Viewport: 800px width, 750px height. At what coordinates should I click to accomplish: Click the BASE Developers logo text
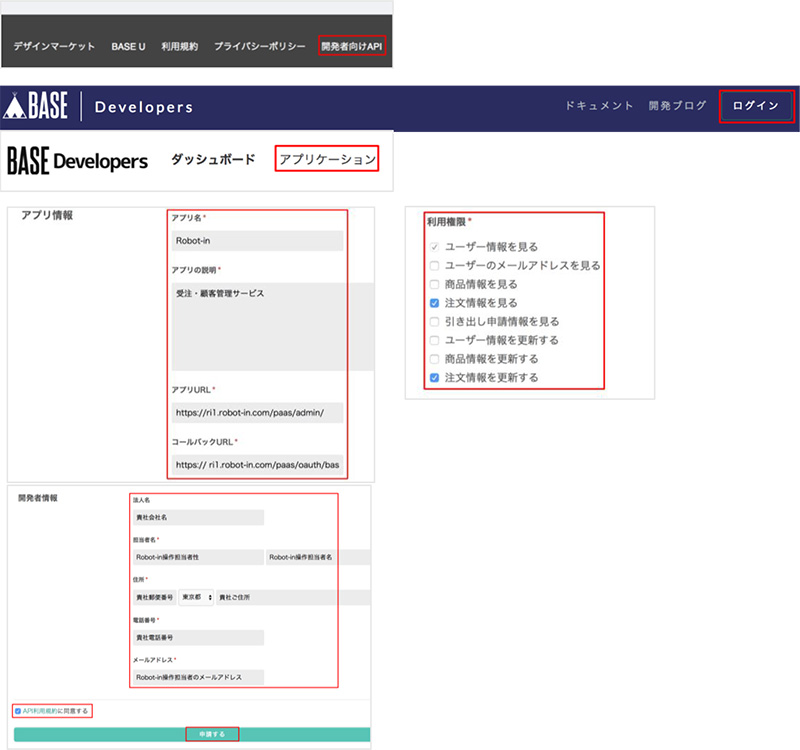pos(78,161)
